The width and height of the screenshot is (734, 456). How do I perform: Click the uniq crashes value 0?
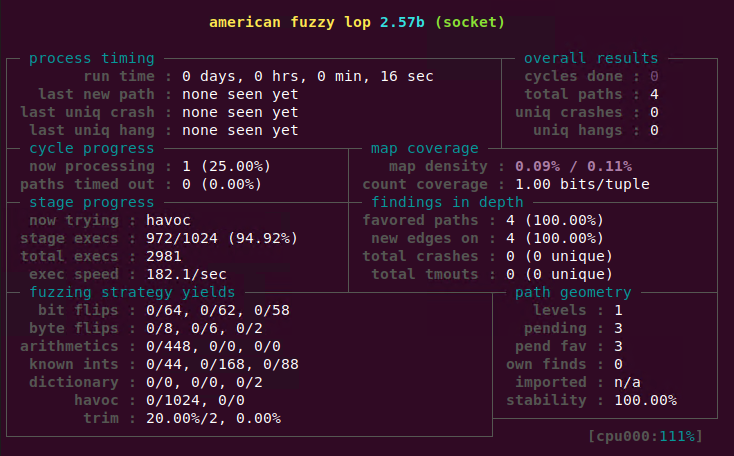(x=654, y=112)
